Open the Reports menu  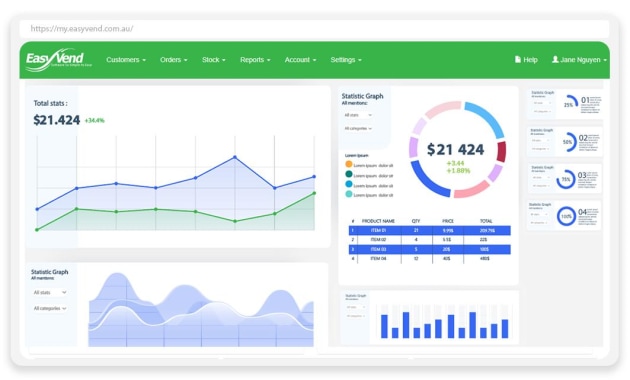[255, 60]
